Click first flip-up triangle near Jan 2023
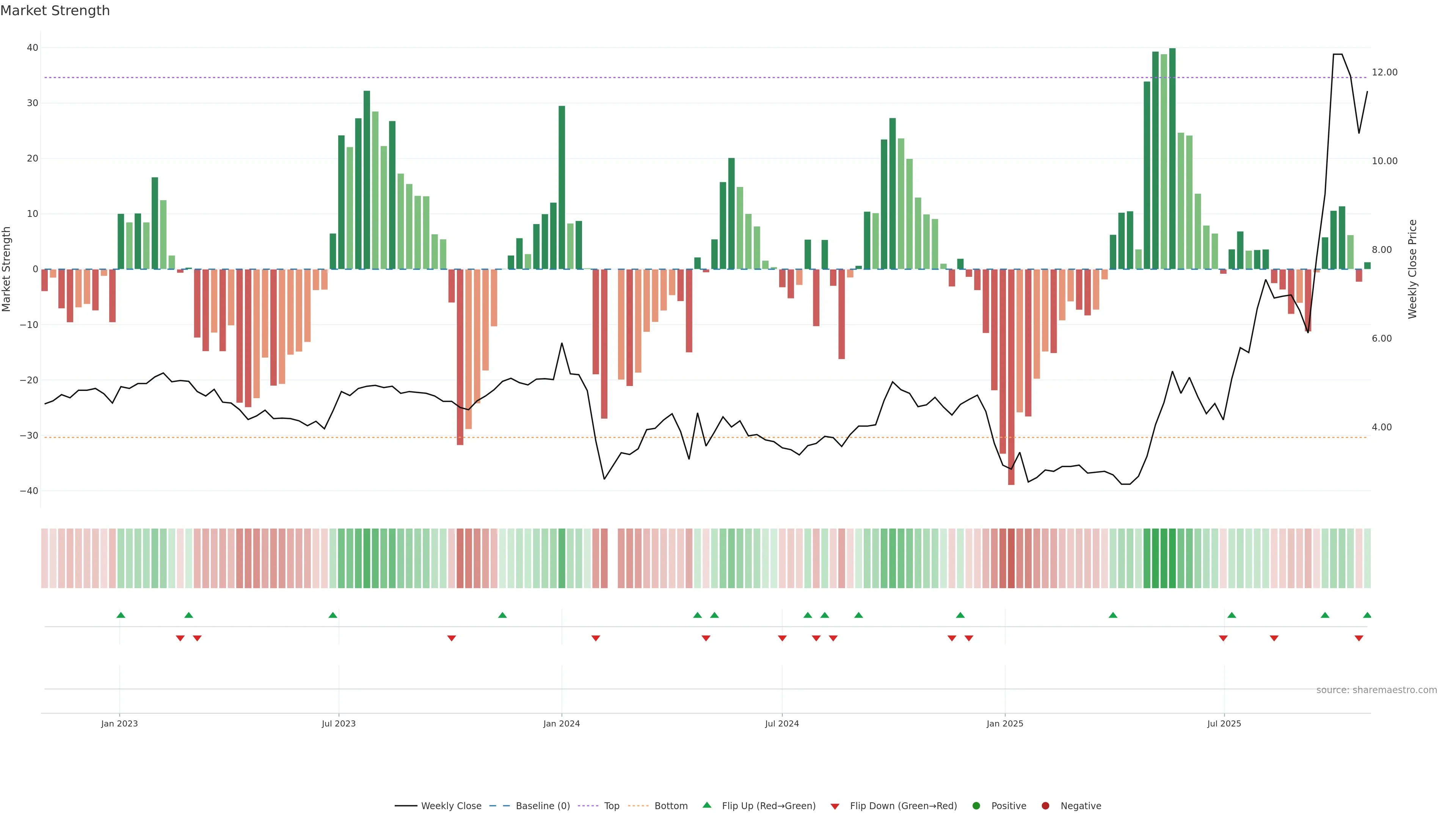Viewport: 1456px width, 819px height. point(121,615)
